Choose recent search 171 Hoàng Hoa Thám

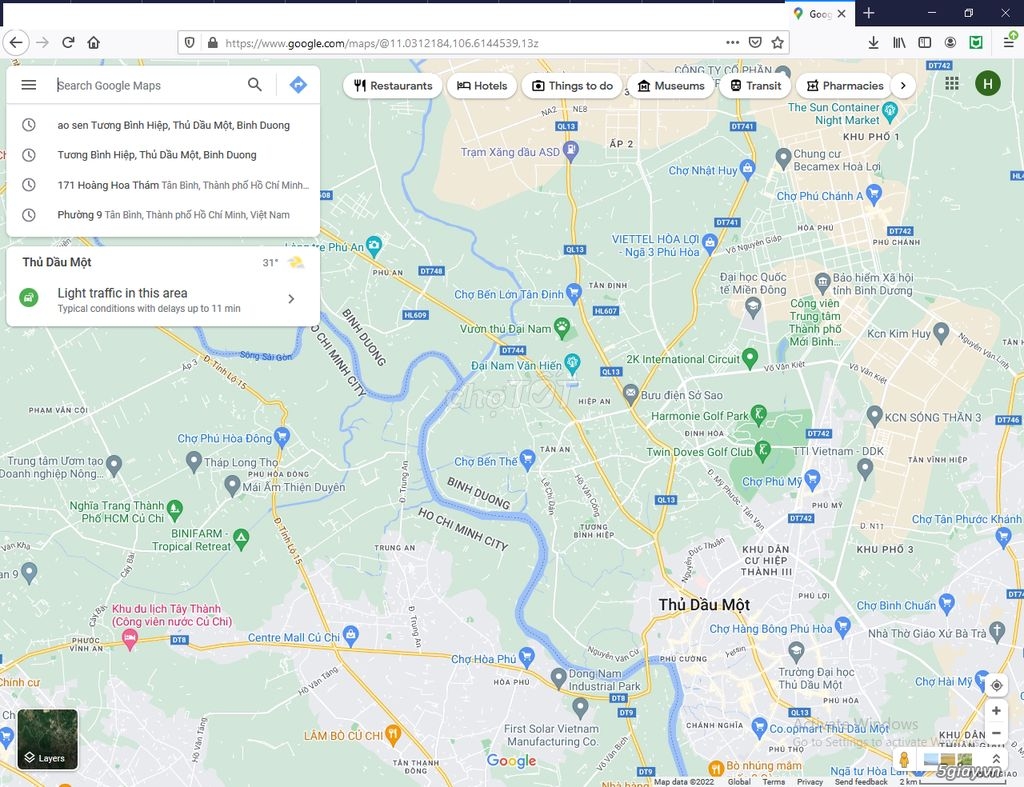pos(163,185)
